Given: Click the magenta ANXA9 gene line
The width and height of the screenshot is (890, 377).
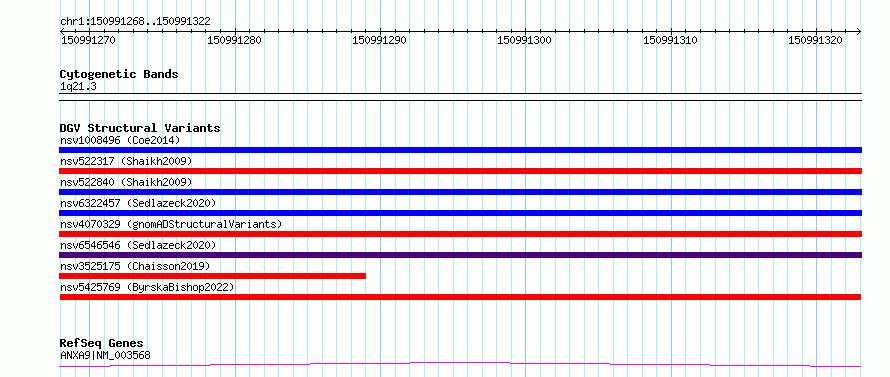Looking at the screenshot, I should point(460,364).
